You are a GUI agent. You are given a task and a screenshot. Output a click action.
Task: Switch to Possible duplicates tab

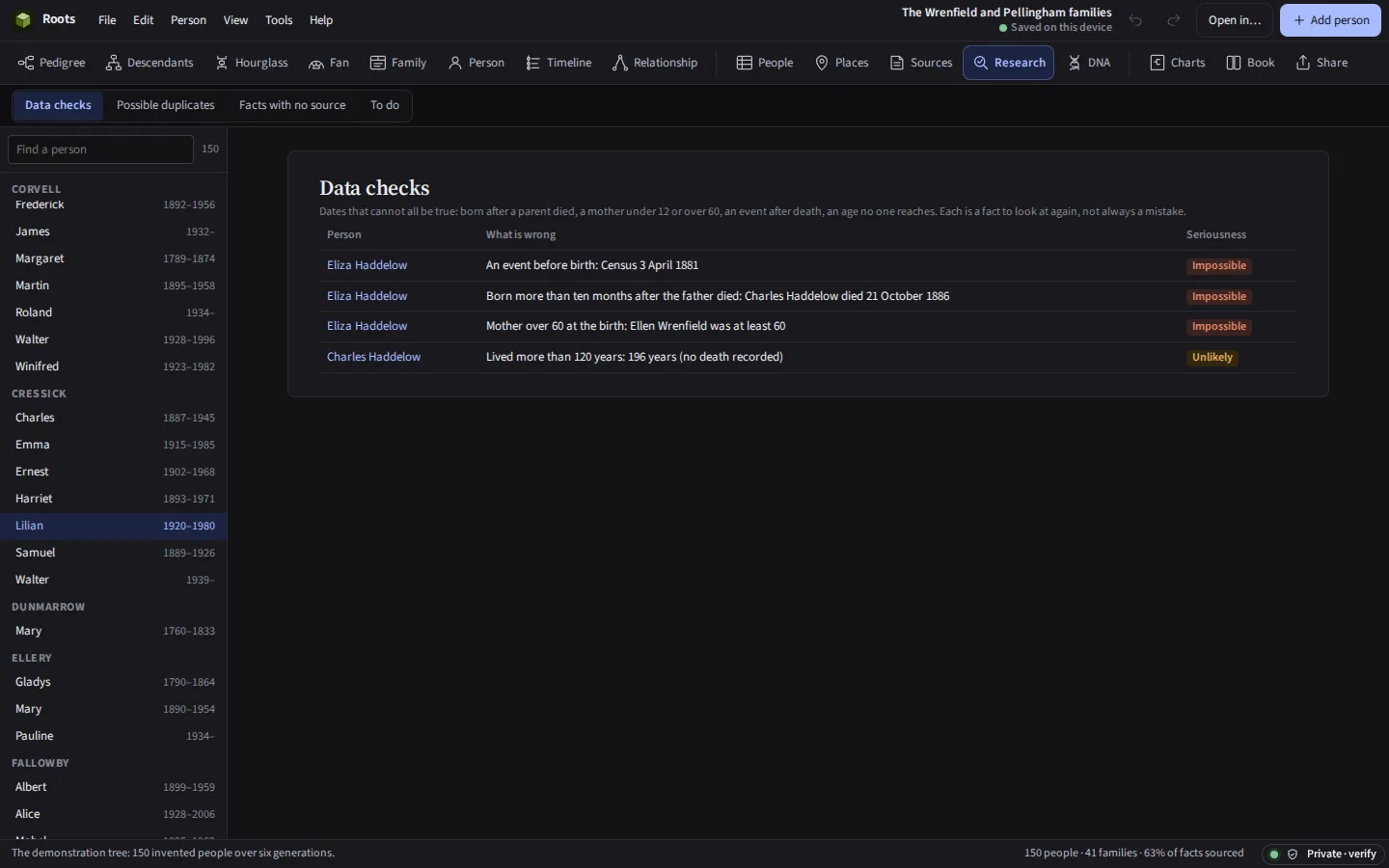(x=166, y=105)
